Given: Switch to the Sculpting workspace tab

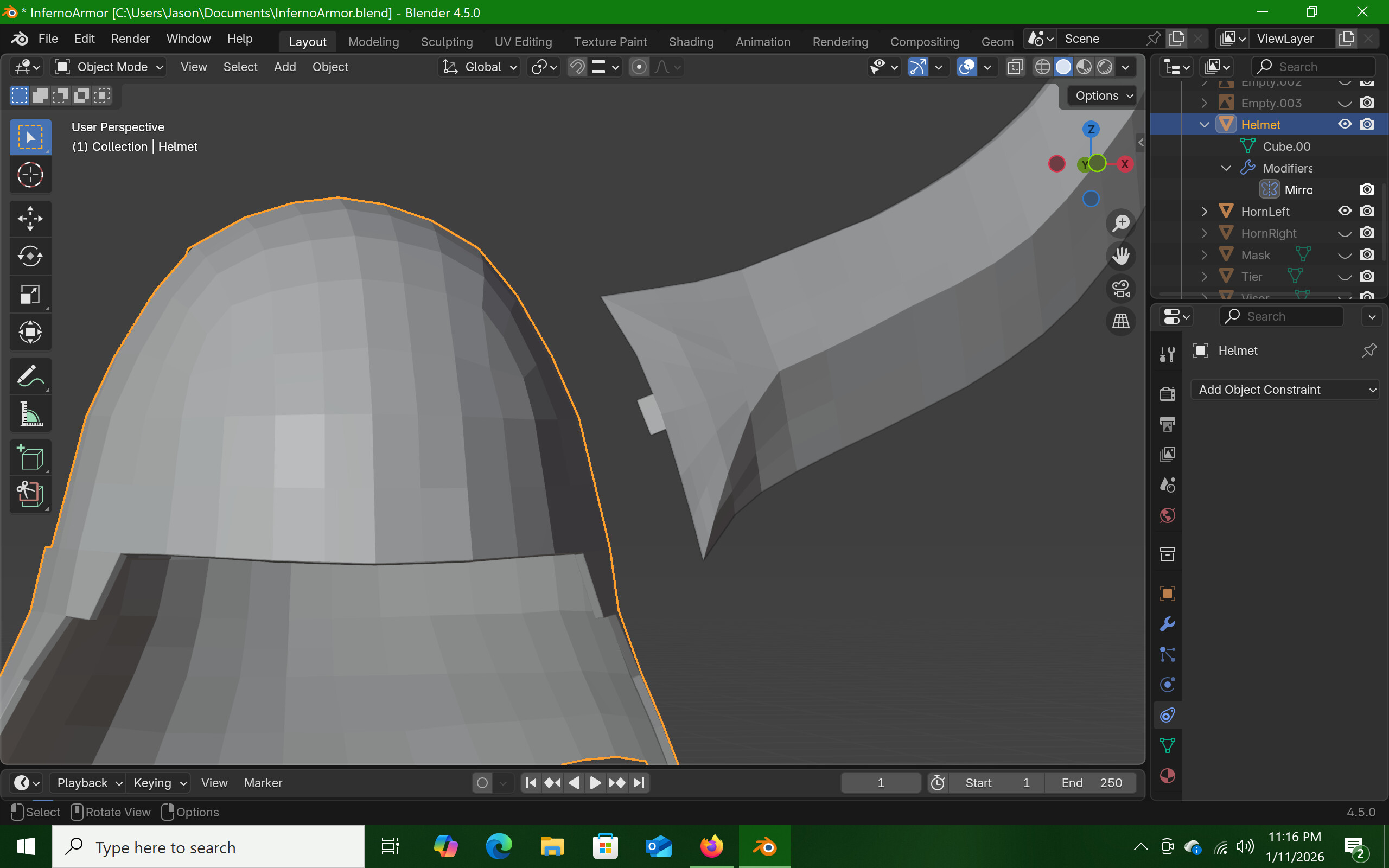Looking at the screenshot, I should pos(447,42).
